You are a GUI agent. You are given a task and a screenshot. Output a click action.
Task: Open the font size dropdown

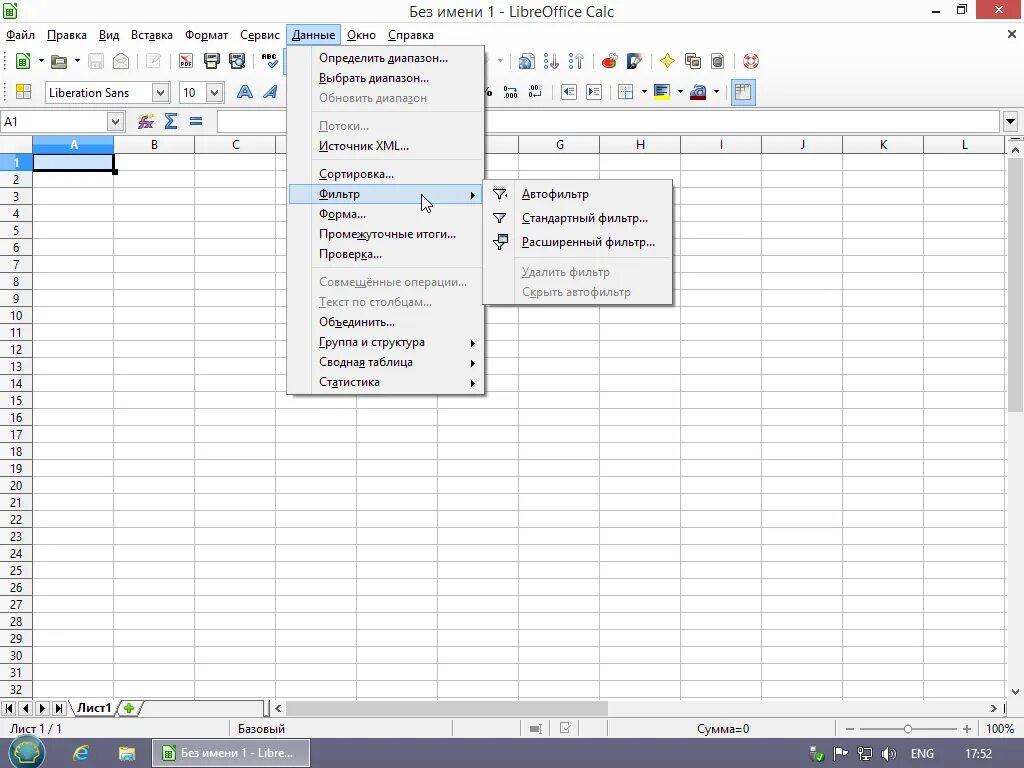coord(215,93)
